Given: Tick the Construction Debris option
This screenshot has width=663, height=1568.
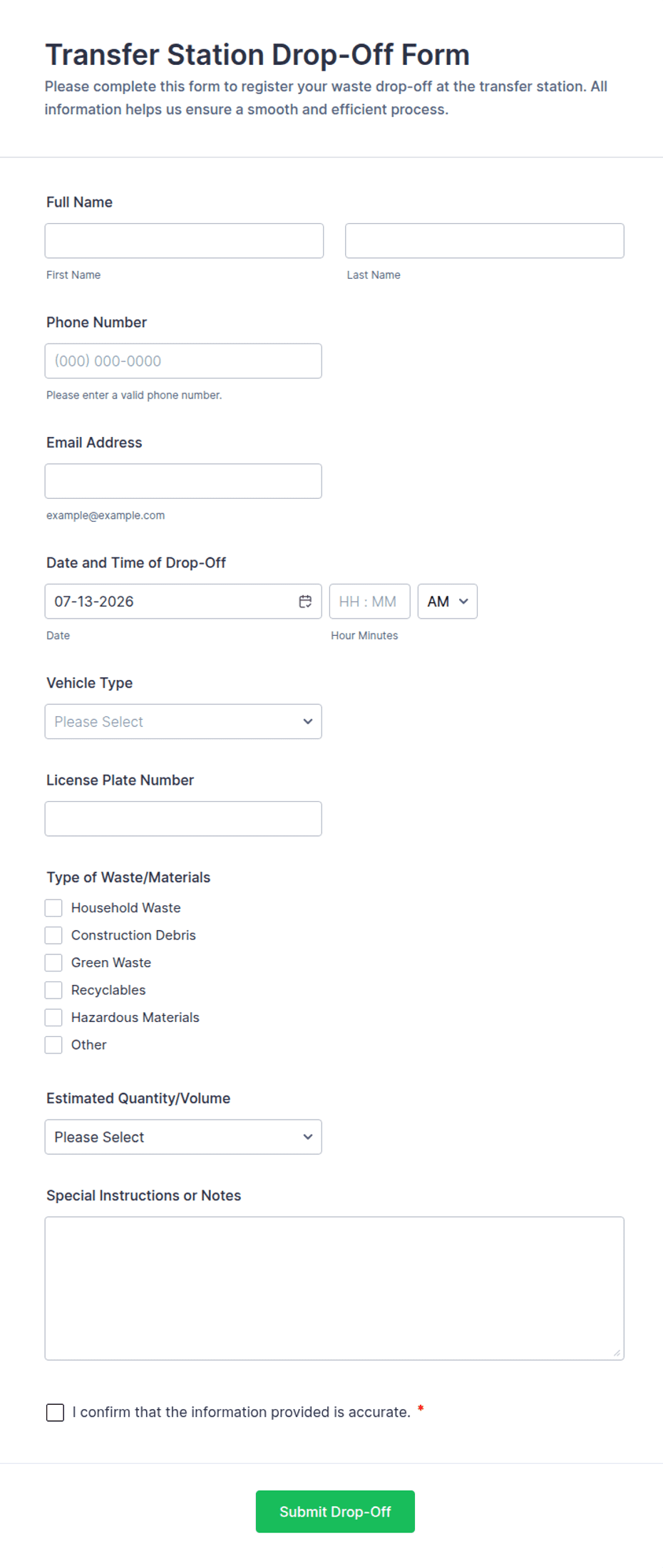Looking at the screenshot, I should point(53,935).
